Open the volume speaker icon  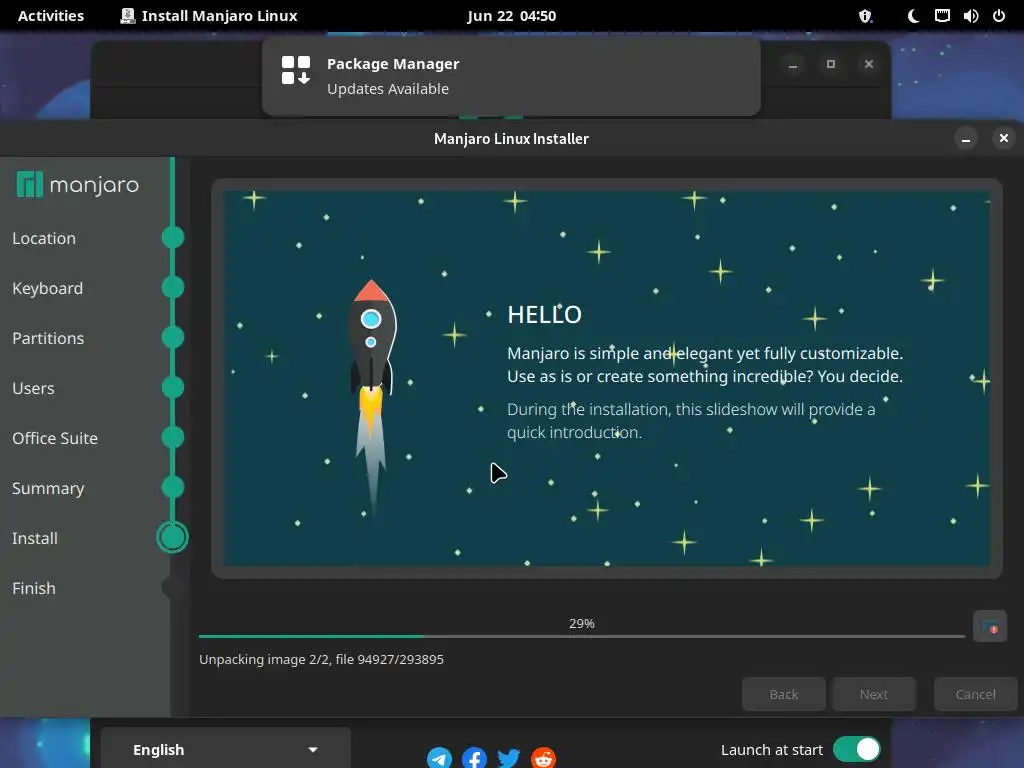coord(970,16)
